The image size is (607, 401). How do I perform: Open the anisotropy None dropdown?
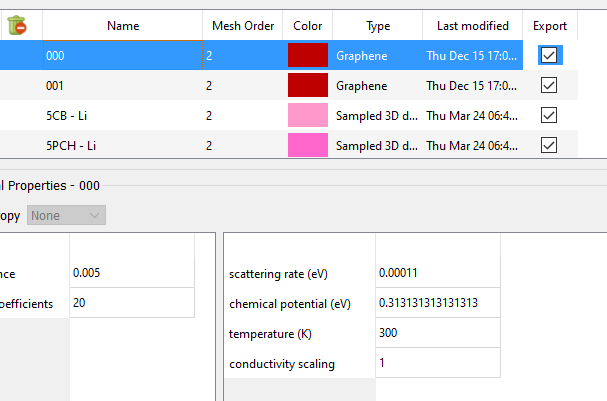click(x=67, y=215)
